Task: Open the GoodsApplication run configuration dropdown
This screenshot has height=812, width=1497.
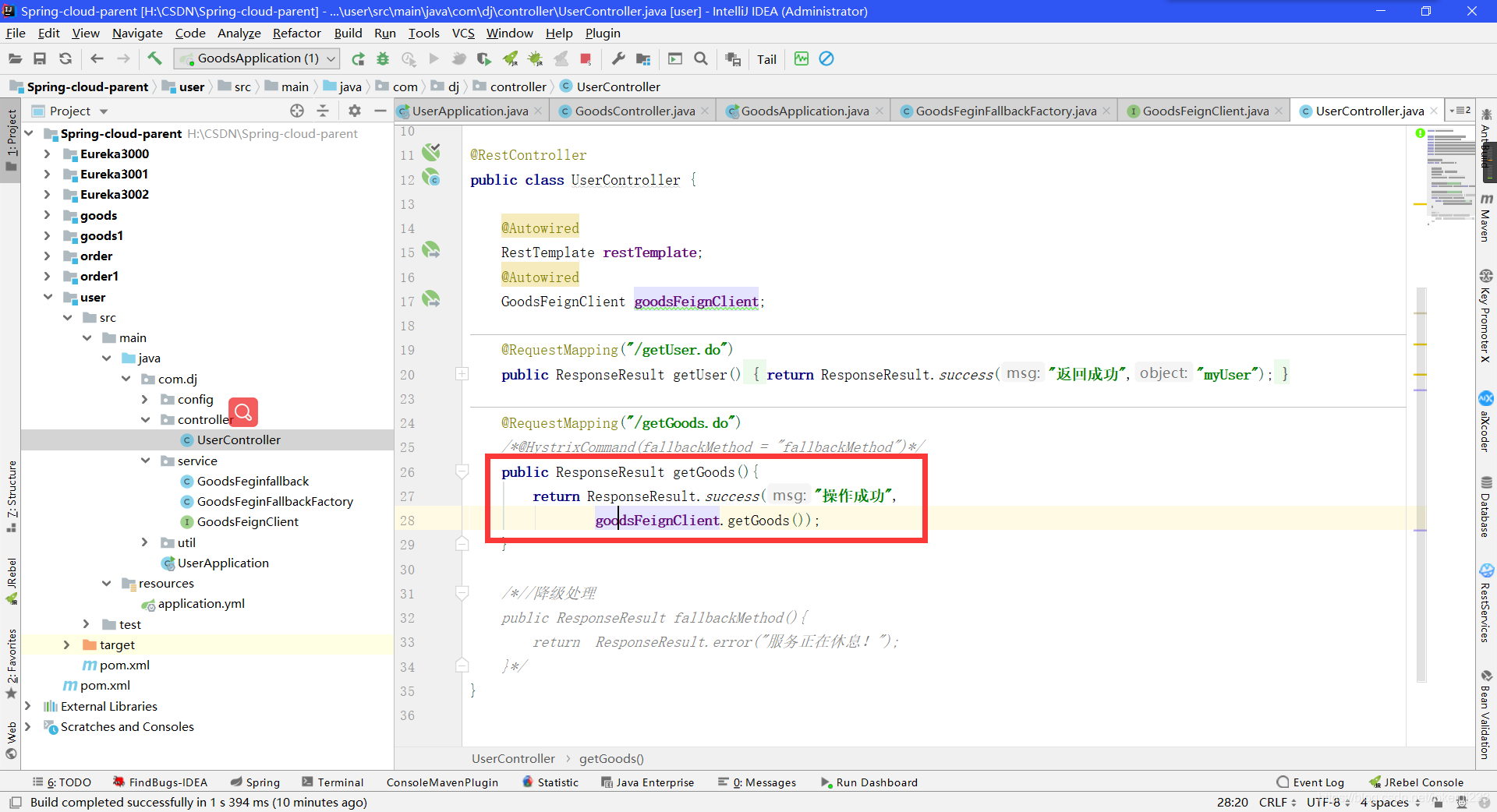Action: click(x=257, y=58)
